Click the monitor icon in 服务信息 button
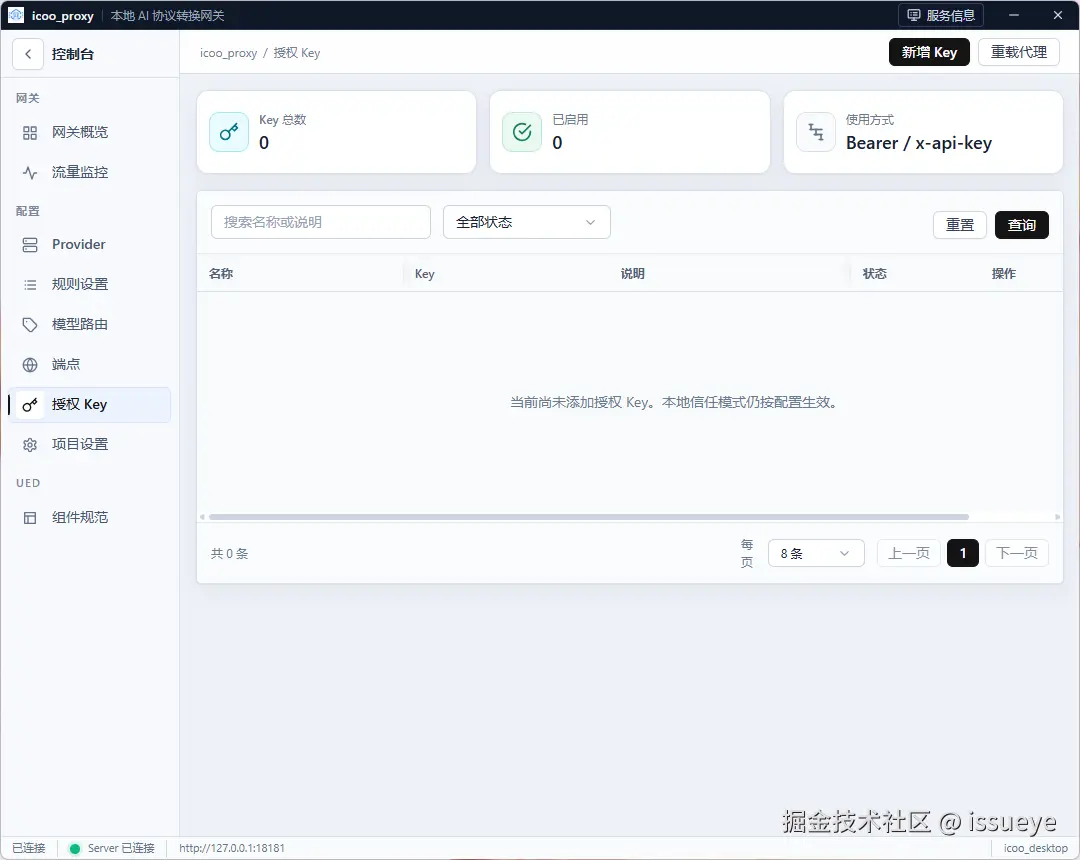 point(913,15)
